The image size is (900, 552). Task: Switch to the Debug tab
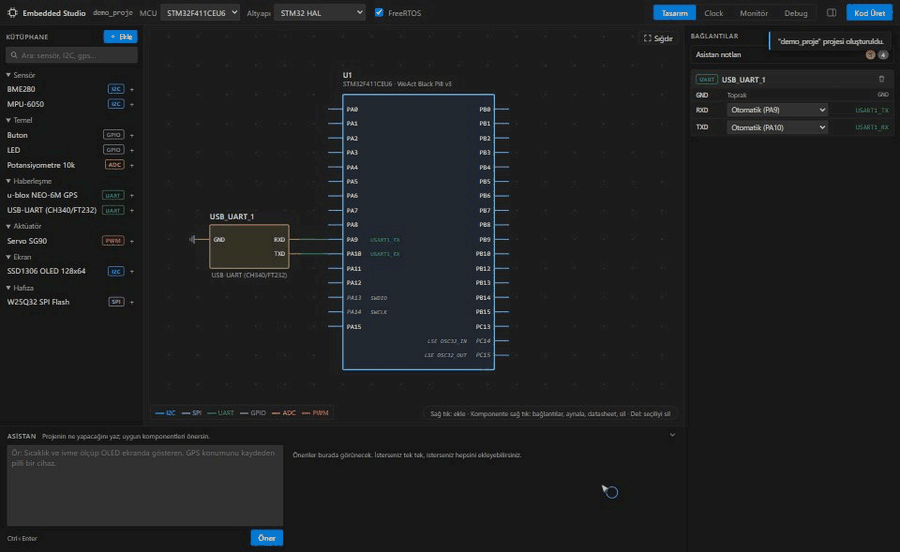[796, 13]
